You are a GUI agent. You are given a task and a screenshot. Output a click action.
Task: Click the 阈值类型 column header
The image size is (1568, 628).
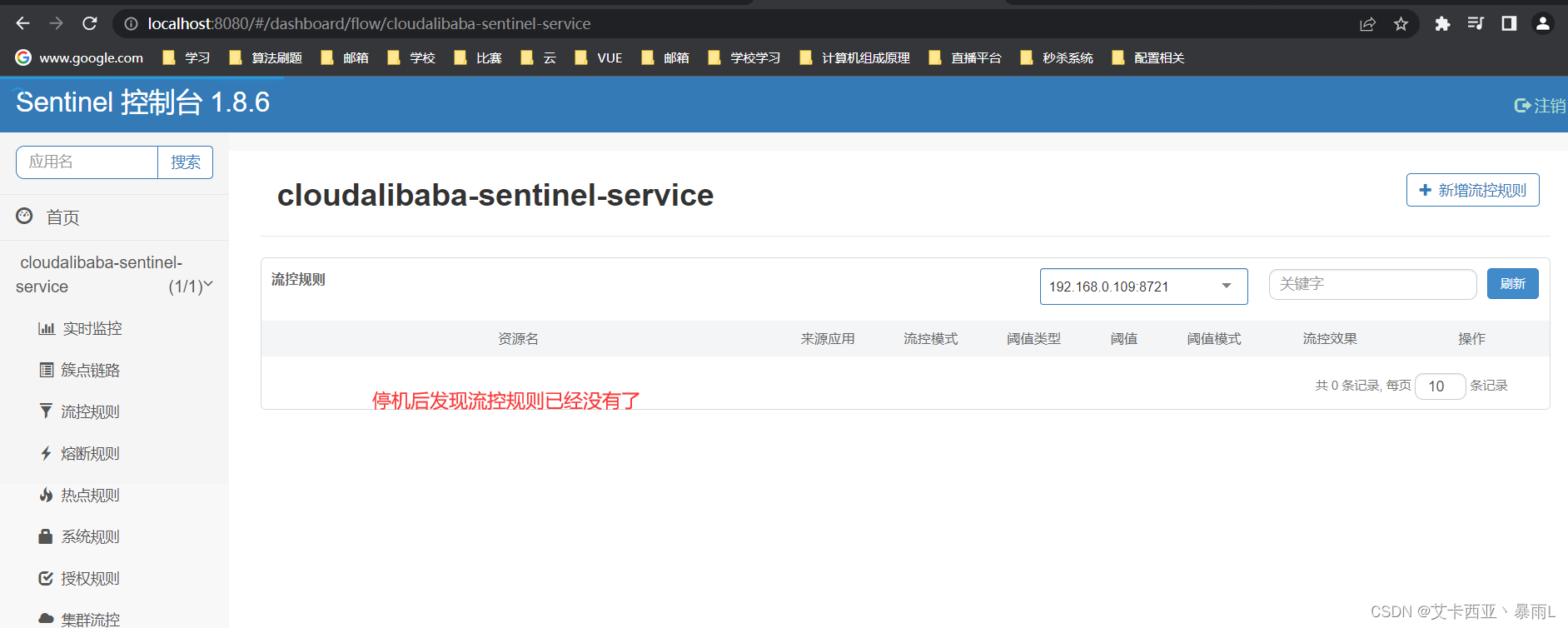[1033, 339]
